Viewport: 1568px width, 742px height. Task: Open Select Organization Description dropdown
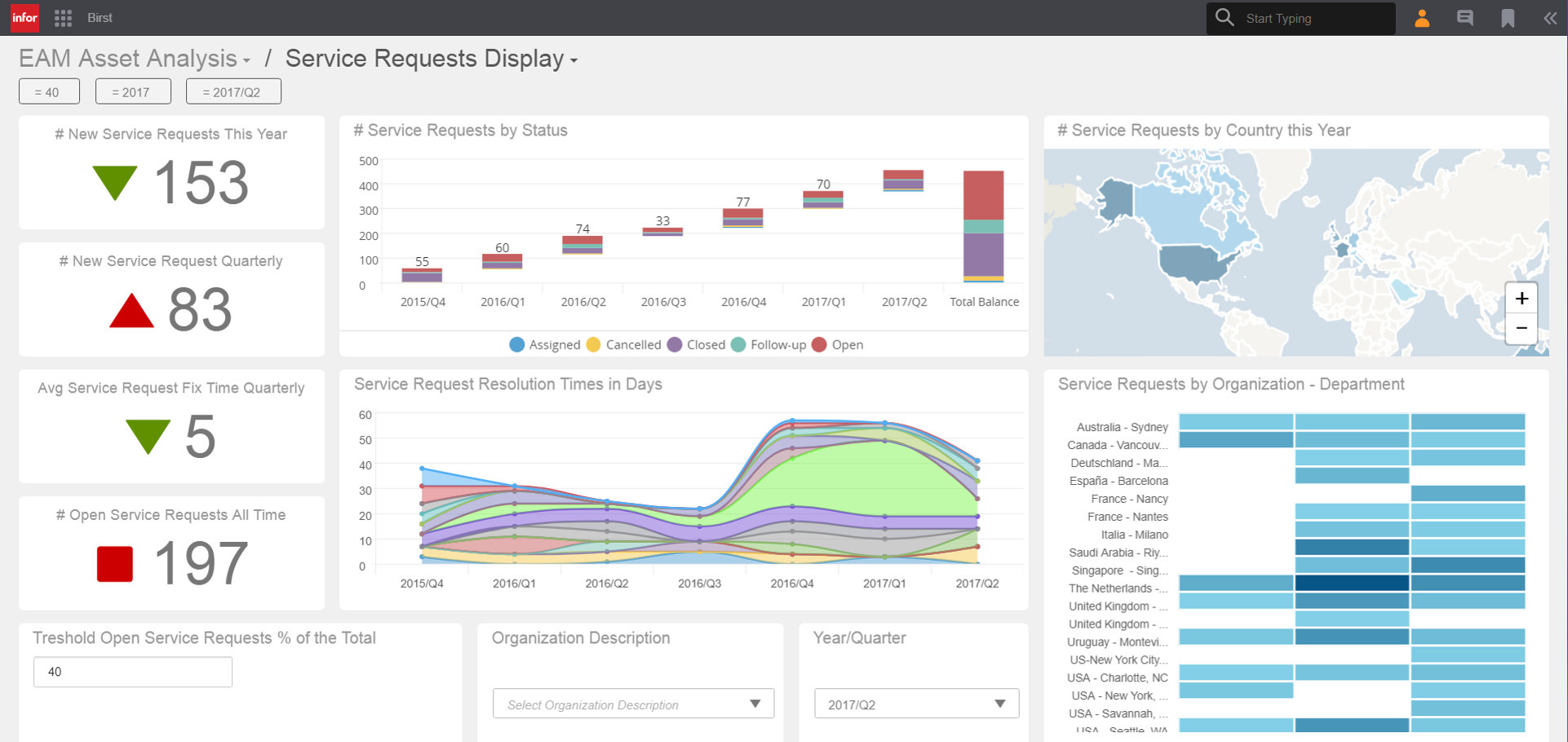tap(632, 704)
